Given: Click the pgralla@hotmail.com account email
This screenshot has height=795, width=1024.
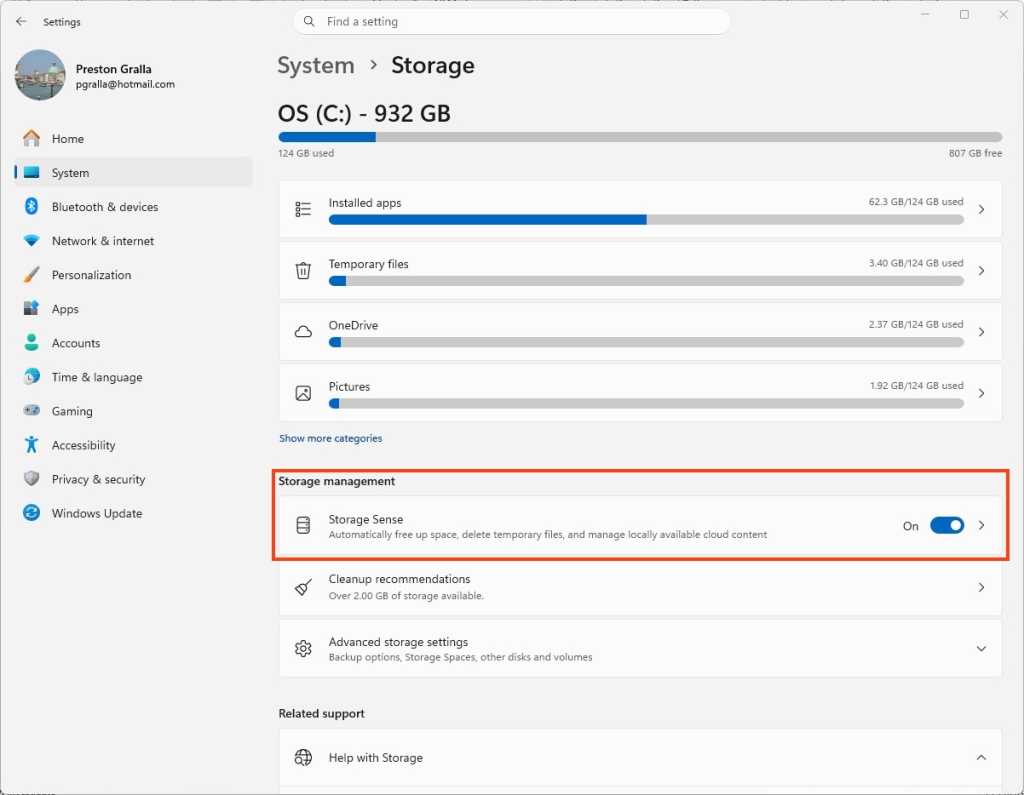Looking at the screenshot, I should [125, 84].
